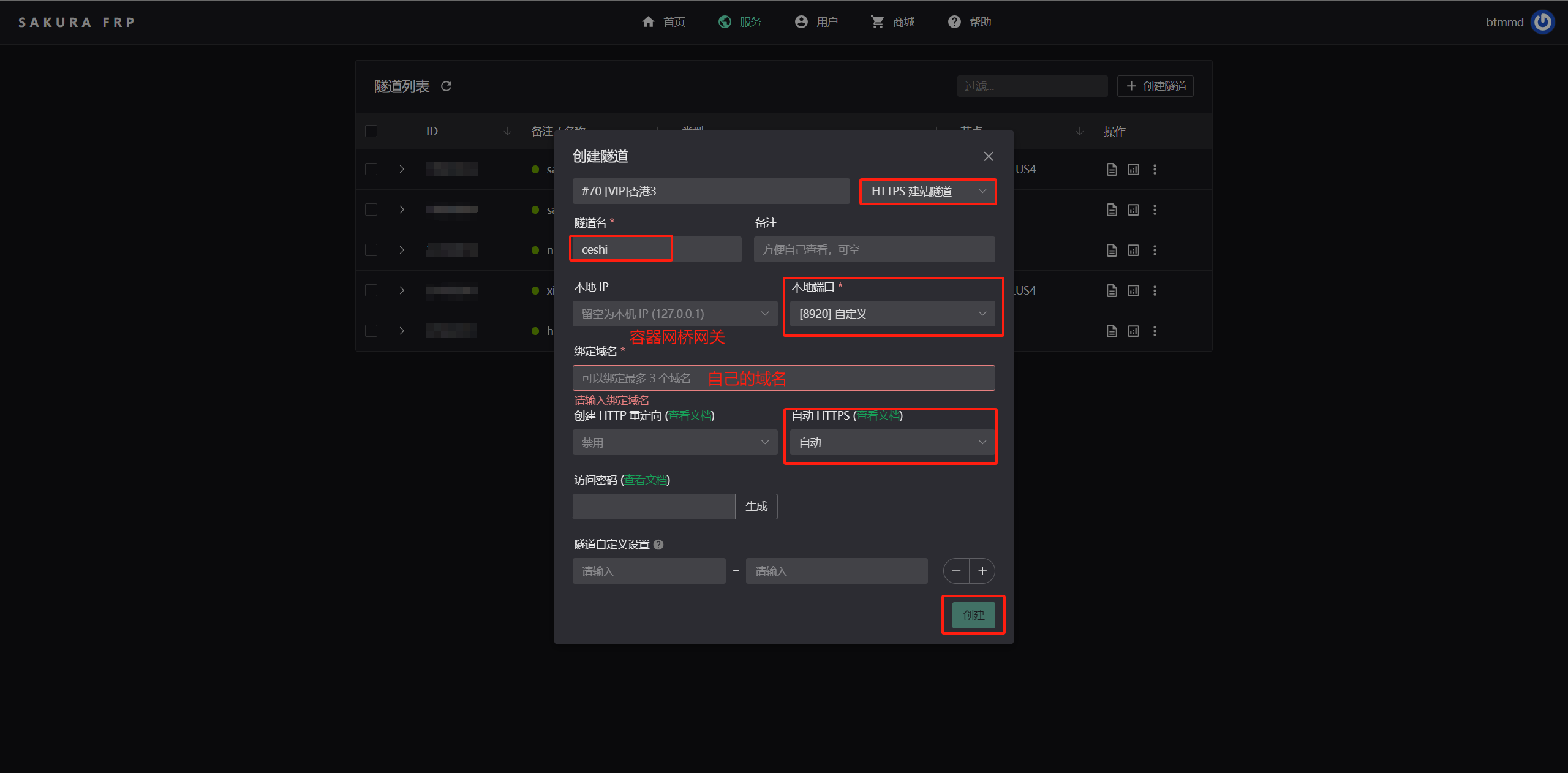Open the 服务 menu in the top navigation
Screen dimensions: 1568x773
[x=740, y=22]
